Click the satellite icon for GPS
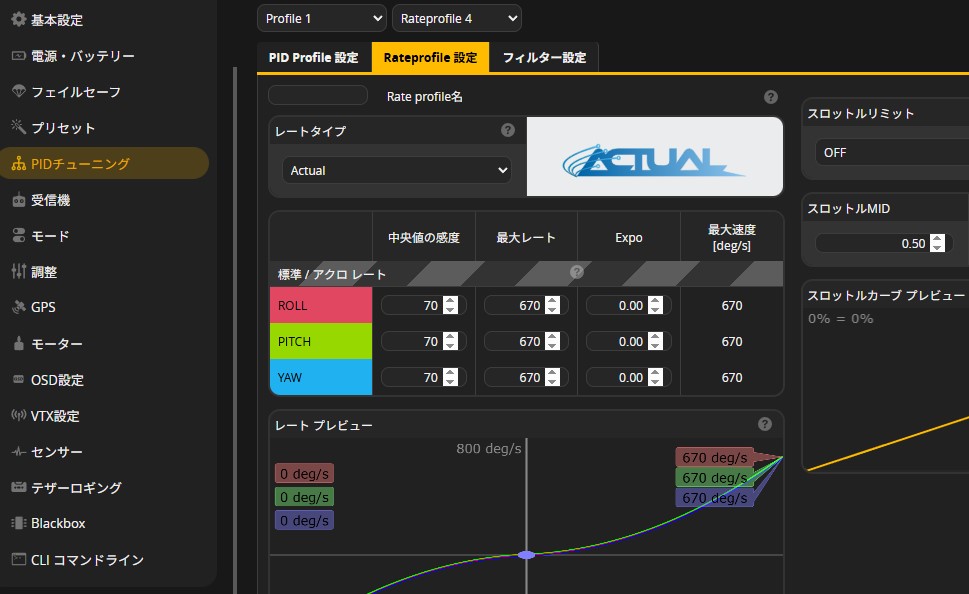The image size is (969, 594). tap(18, 308)
